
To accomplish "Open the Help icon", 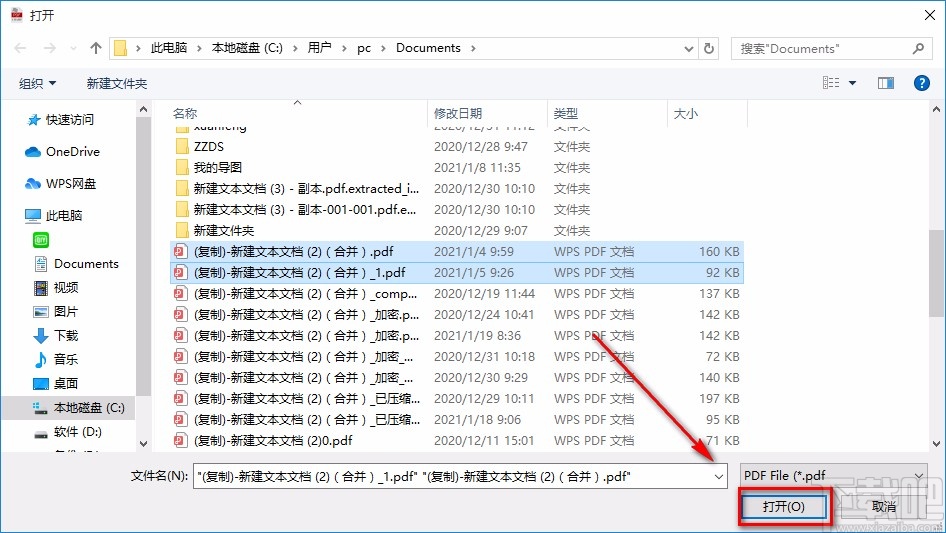I will pos(921,83).
